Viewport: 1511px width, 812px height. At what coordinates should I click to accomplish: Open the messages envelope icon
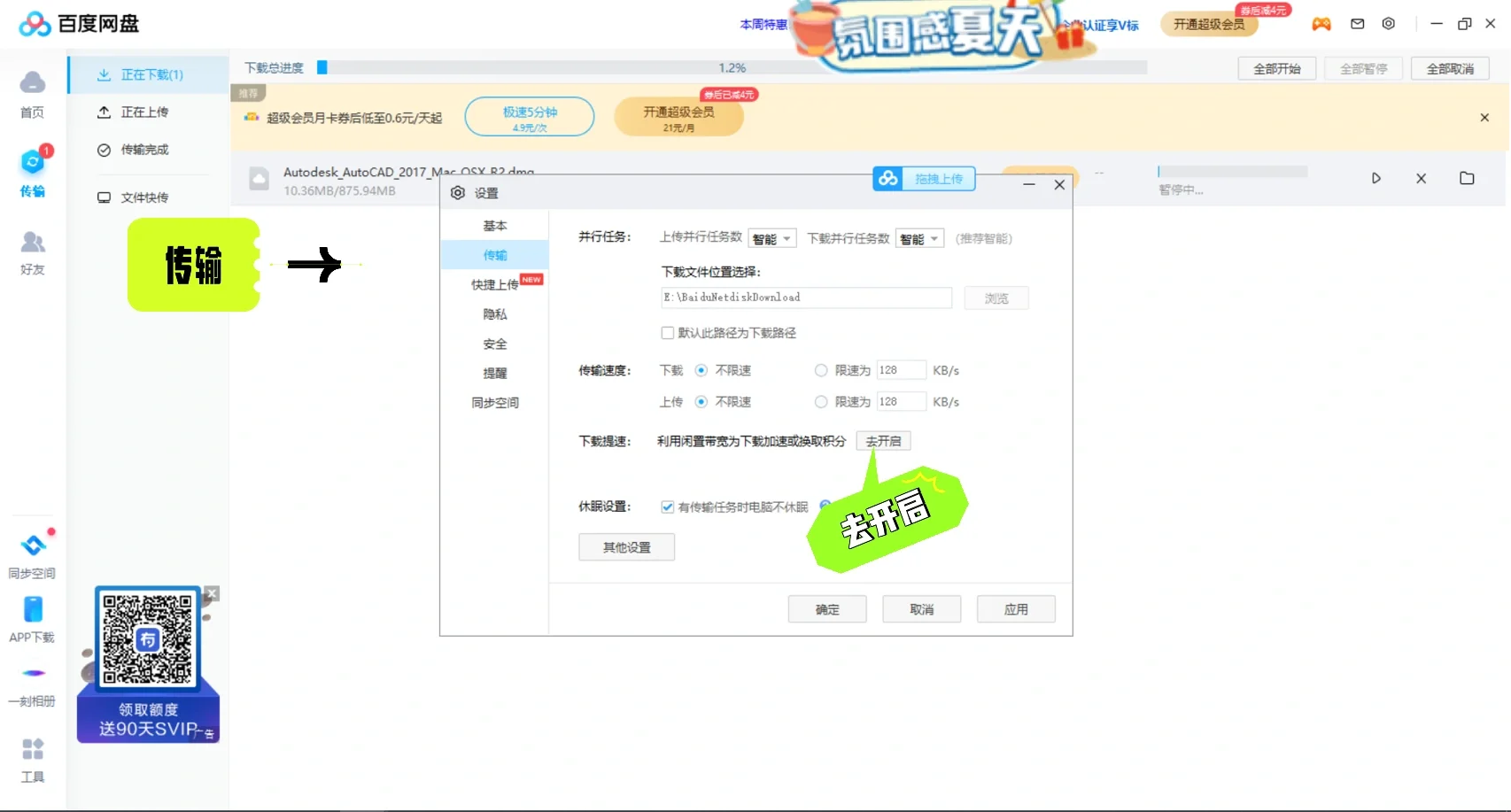point(1356,24)
